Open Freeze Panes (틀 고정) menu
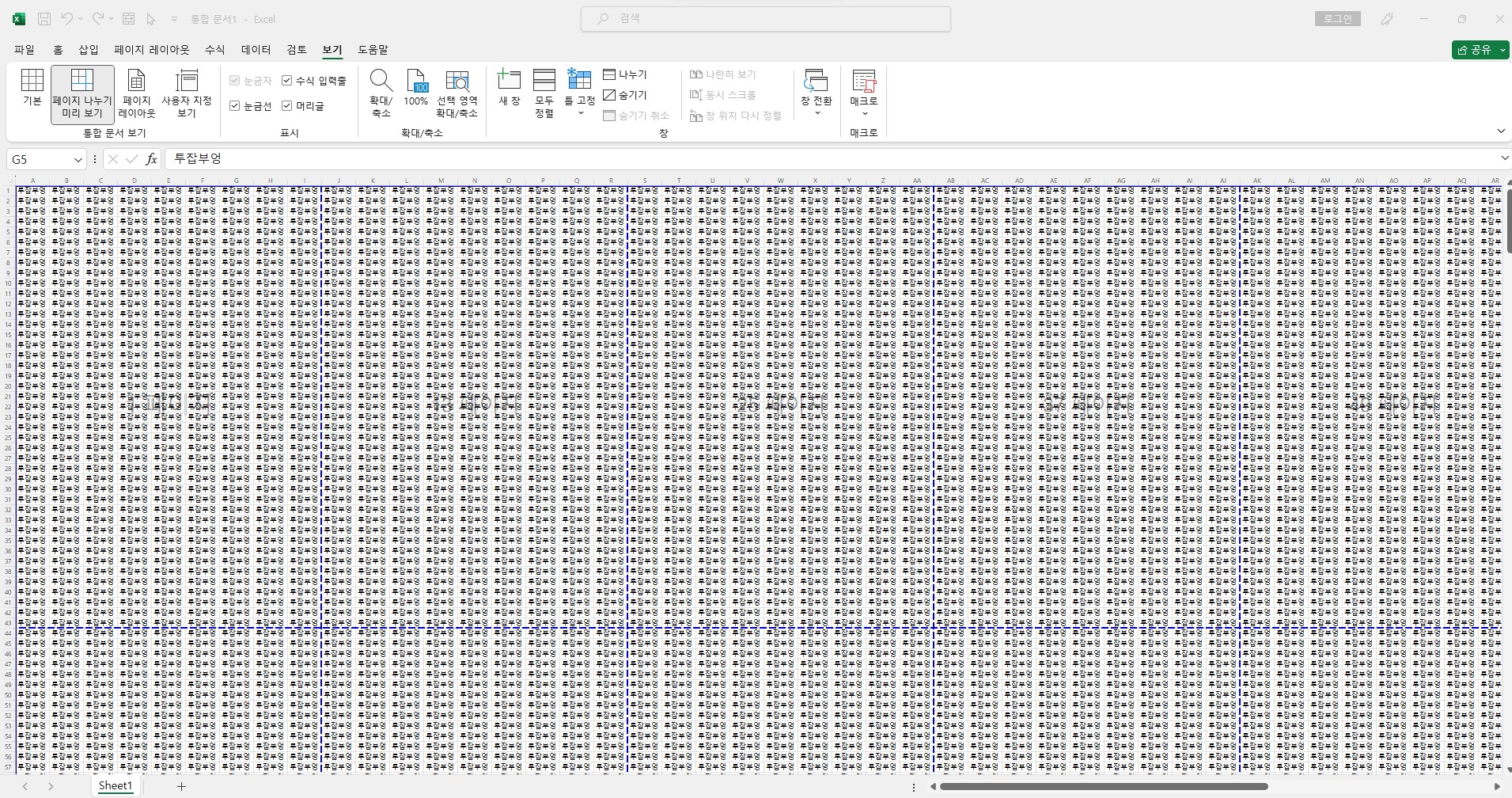The image size is (1512, 798). (x=580, y=94)
